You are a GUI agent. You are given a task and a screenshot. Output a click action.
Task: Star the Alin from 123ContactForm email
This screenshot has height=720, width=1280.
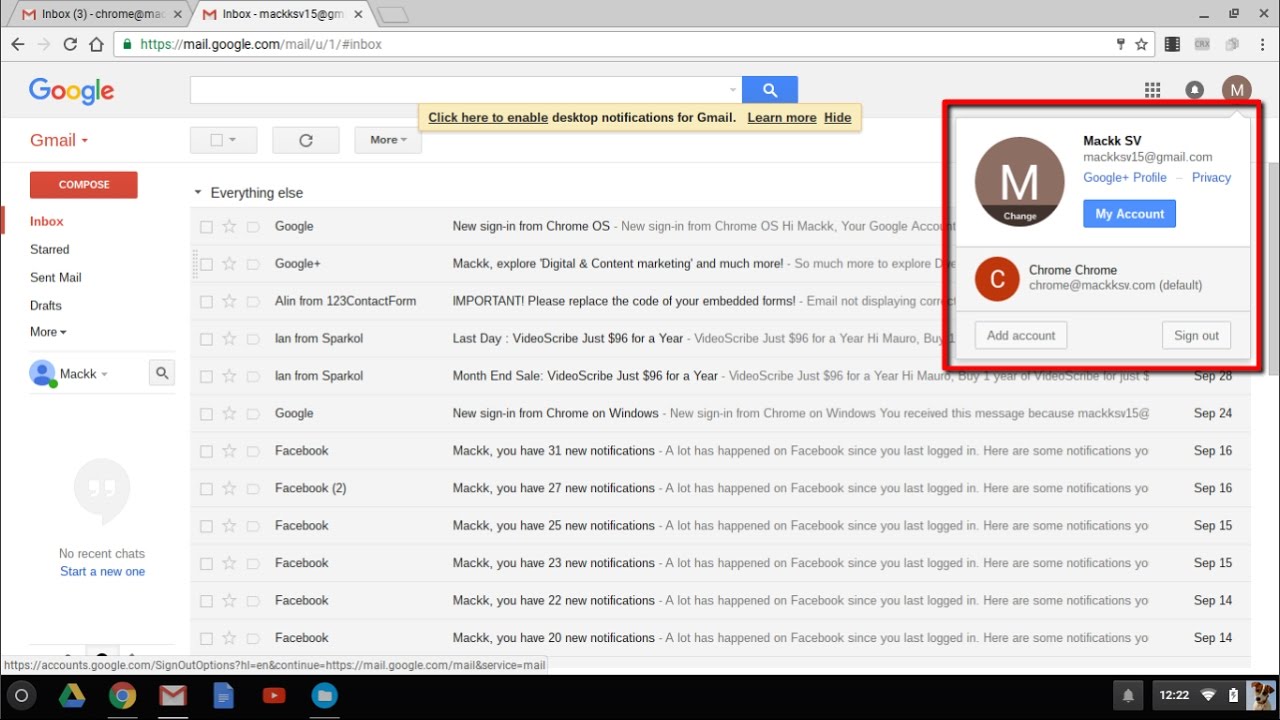(x=229, y=301)
